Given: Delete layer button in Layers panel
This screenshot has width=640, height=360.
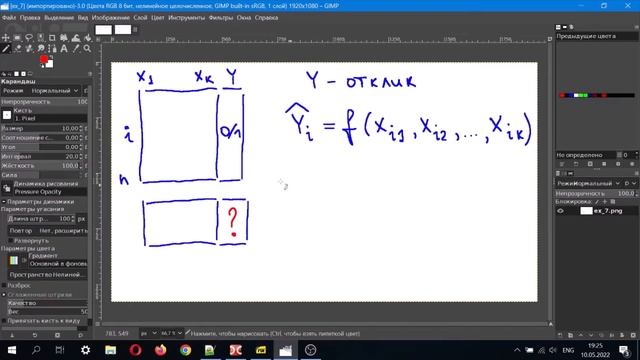Looking at the screenshot, I should point(633,335).
